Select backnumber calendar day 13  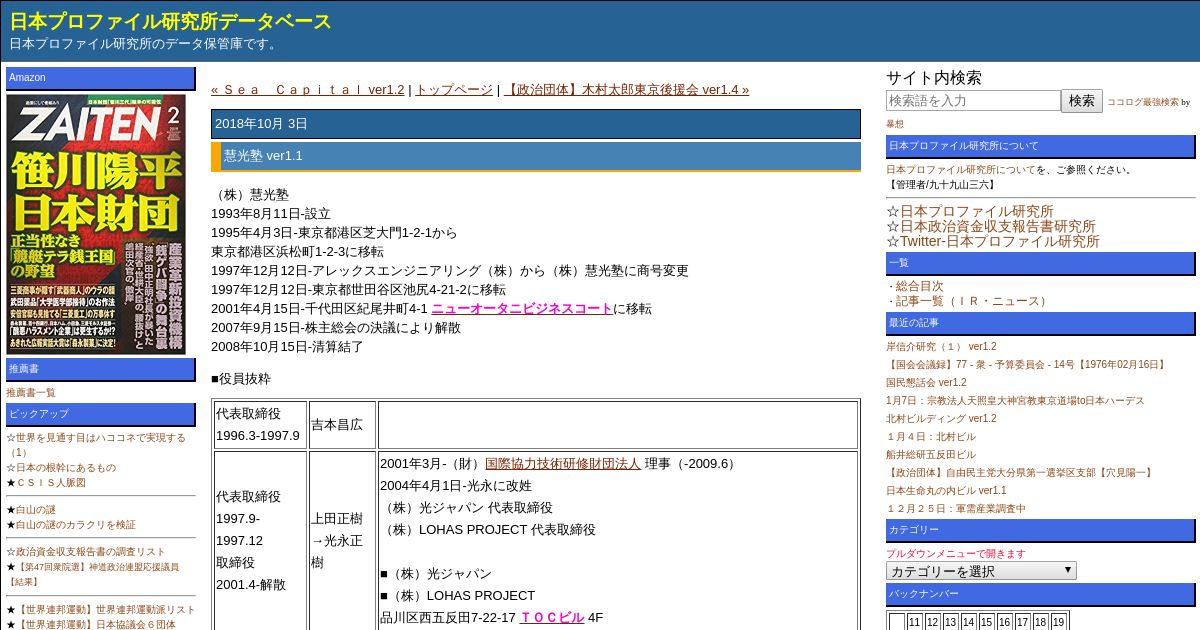pyautogui.click(x=951, y=622)
